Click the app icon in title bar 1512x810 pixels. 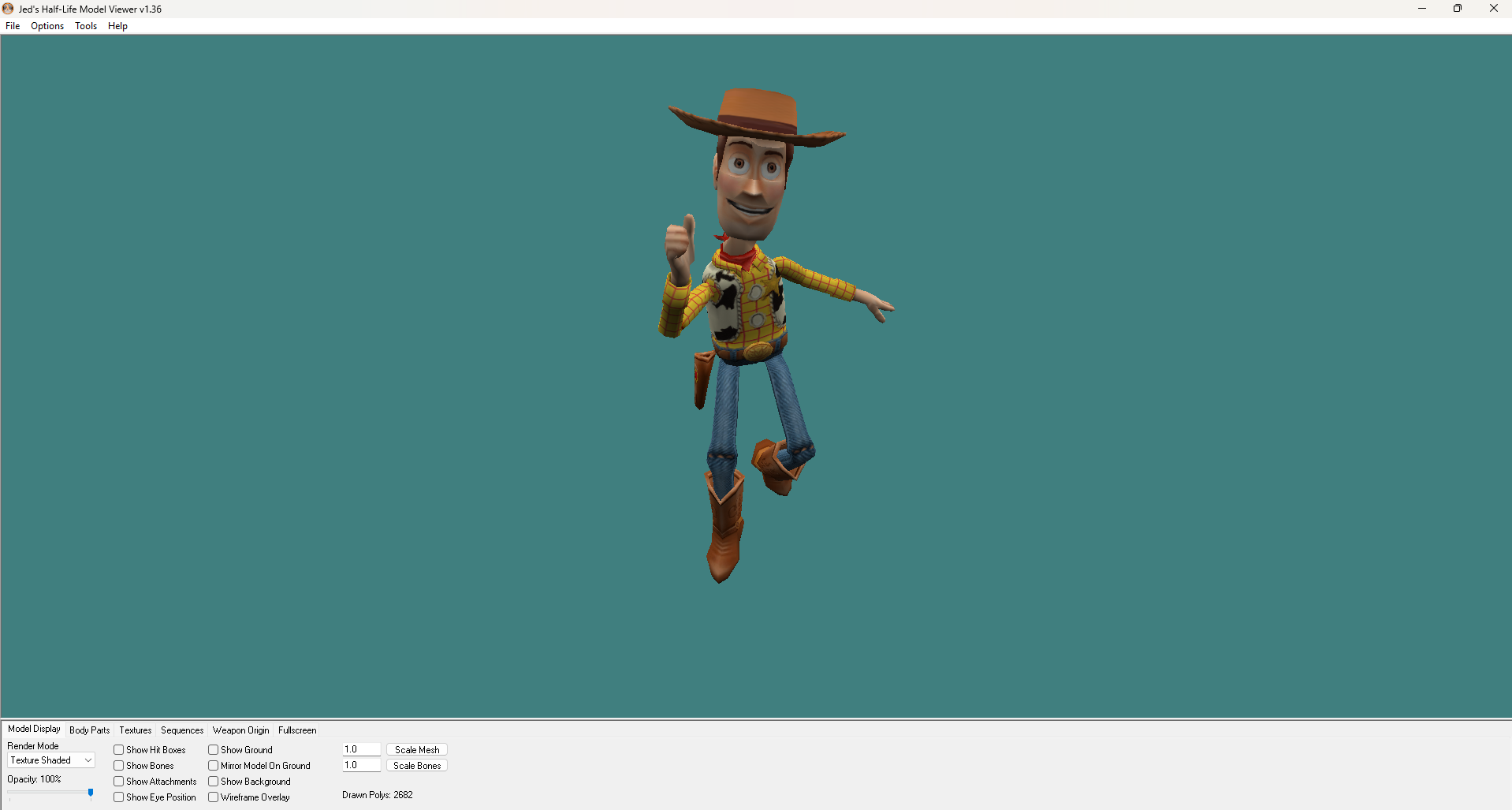click(x=9, y=9)
